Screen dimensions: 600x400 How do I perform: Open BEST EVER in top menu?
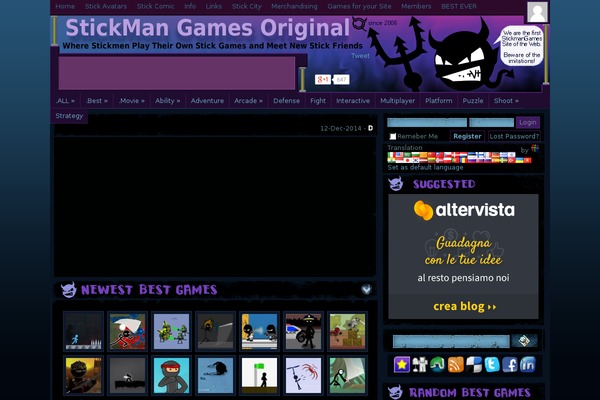click(459, 7)
